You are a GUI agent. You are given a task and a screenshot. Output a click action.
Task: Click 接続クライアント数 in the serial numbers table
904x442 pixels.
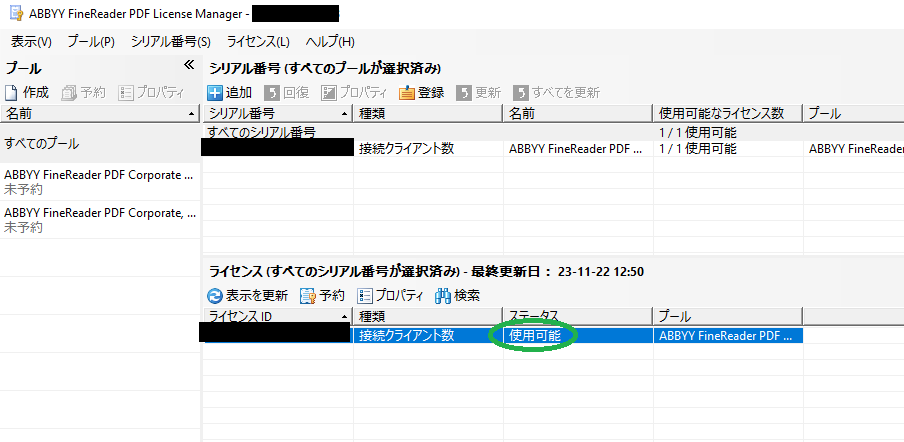click(406, 149)
